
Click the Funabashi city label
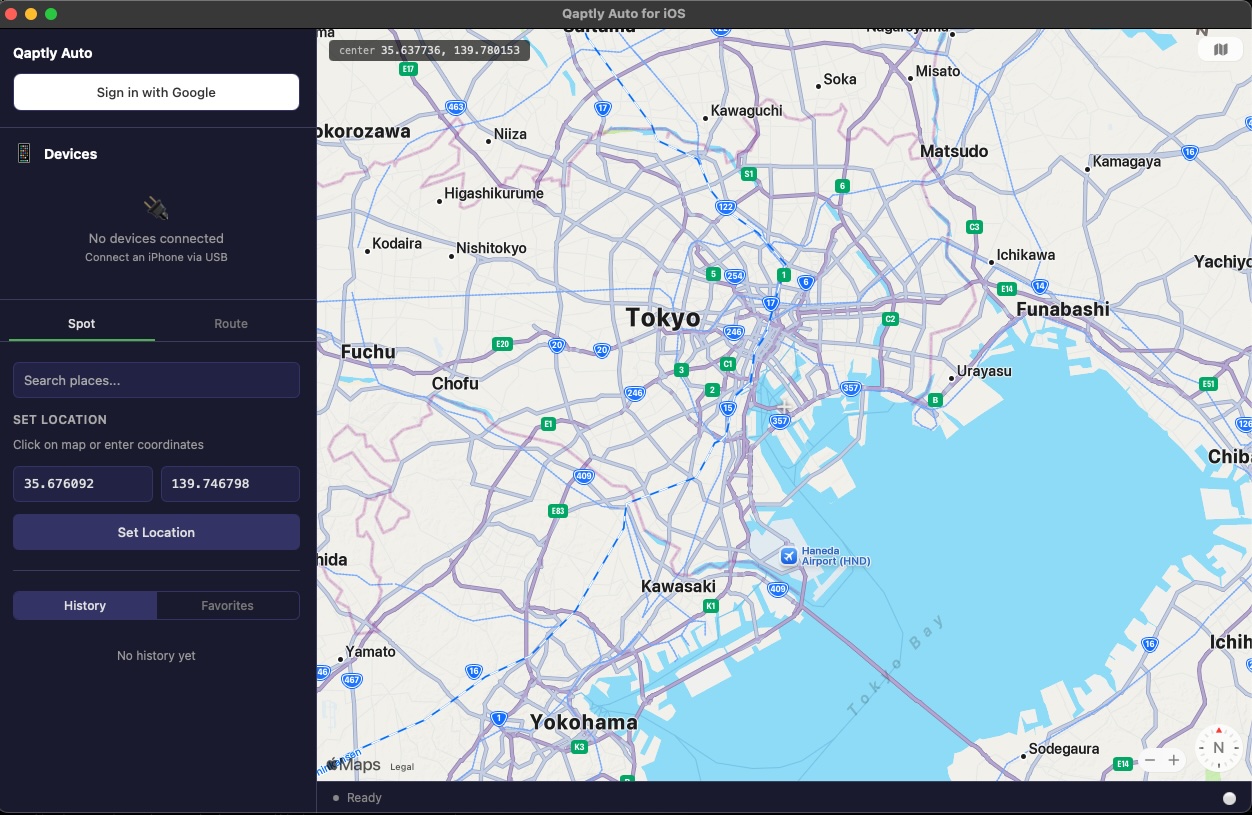[1063, 309]
